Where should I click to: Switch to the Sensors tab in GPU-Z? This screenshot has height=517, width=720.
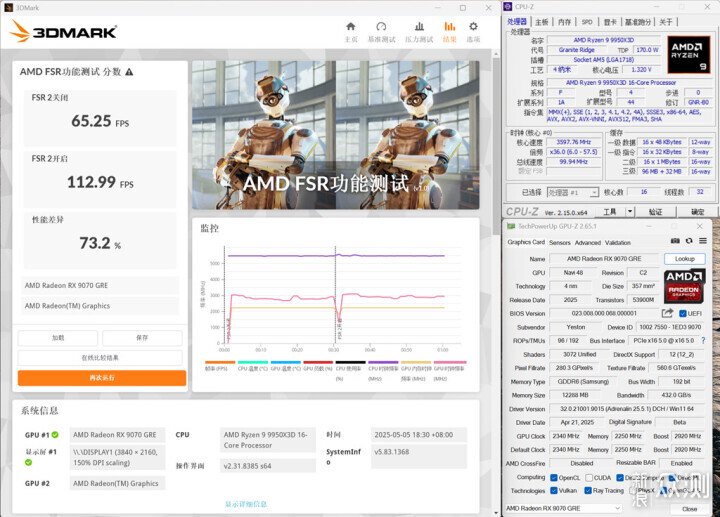point(560,242)
